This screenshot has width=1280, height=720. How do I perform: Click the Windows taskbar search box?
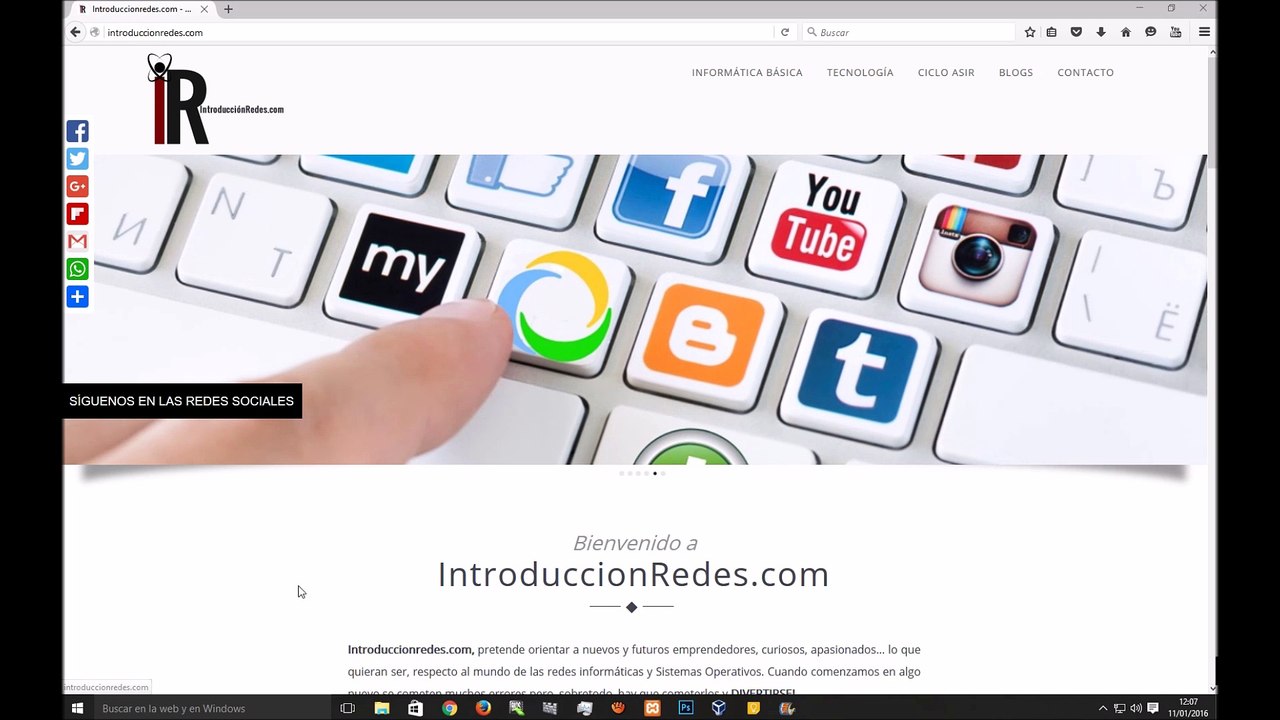tap(212, 708)
